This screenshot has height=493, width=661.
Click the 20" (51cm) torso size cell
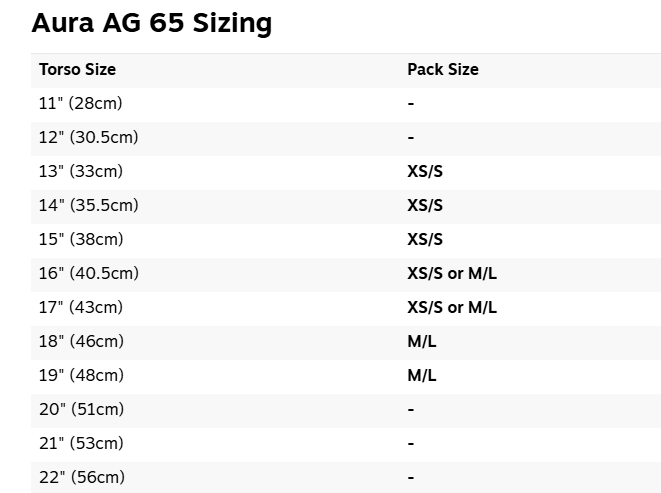click(x=81, y=409)
